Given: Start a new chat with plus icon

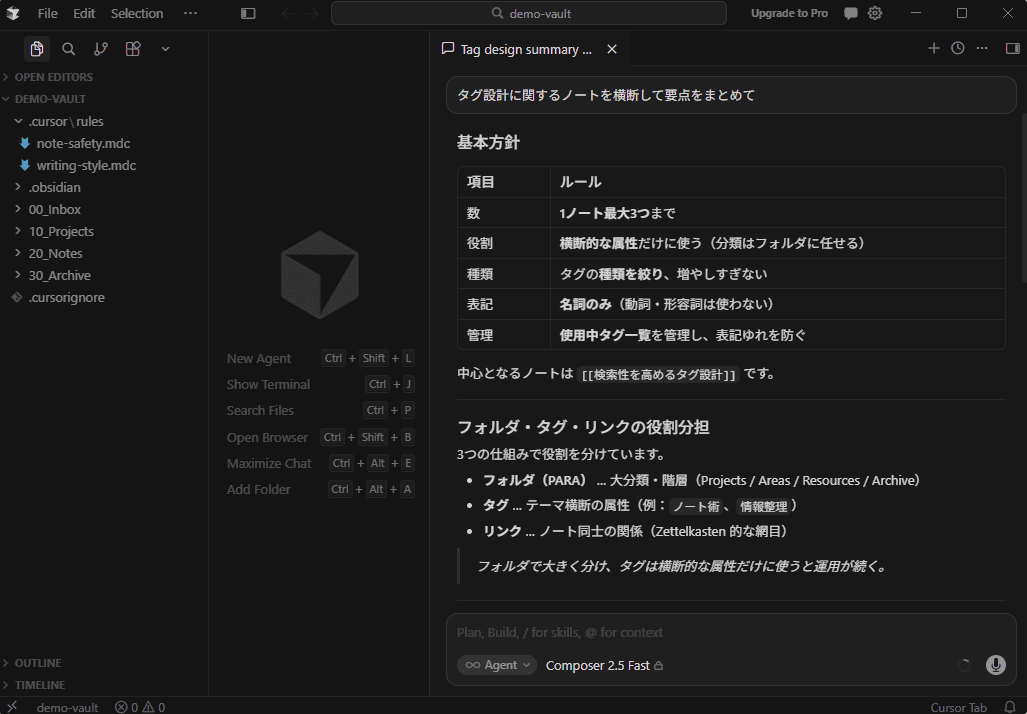Looking at the screenshot, I should coord(933,48).
